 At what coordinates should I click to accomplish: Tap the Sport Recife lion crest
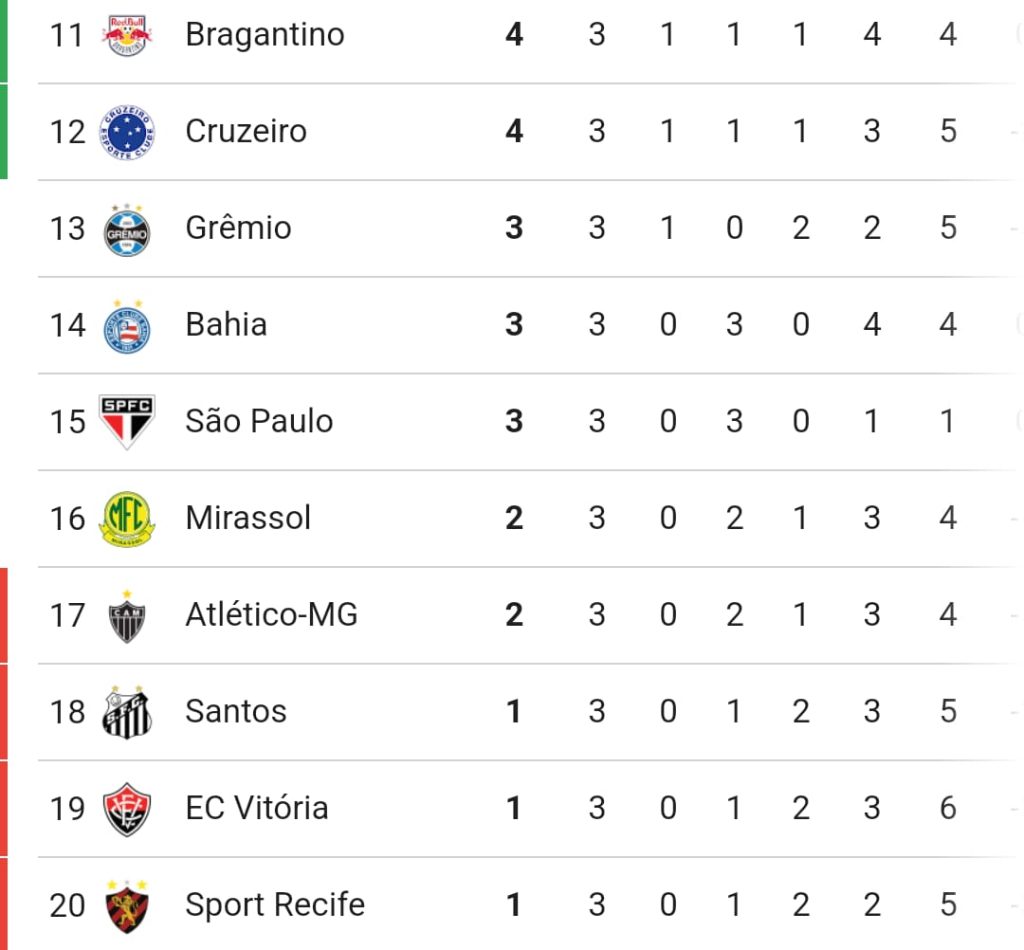click(127, 906)
